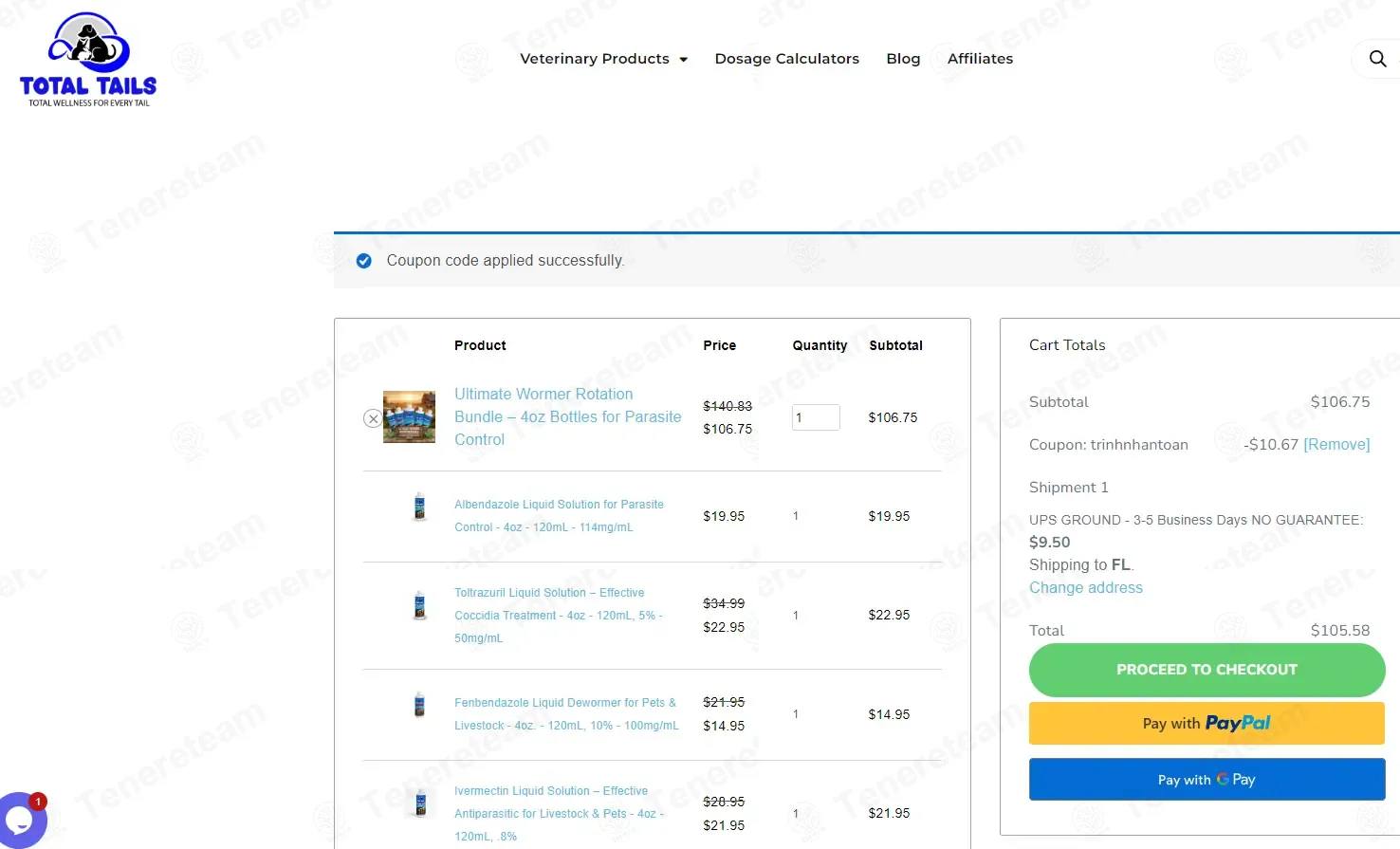
Task: Focus the bundle quantity input field
Action: pos(816,417)
